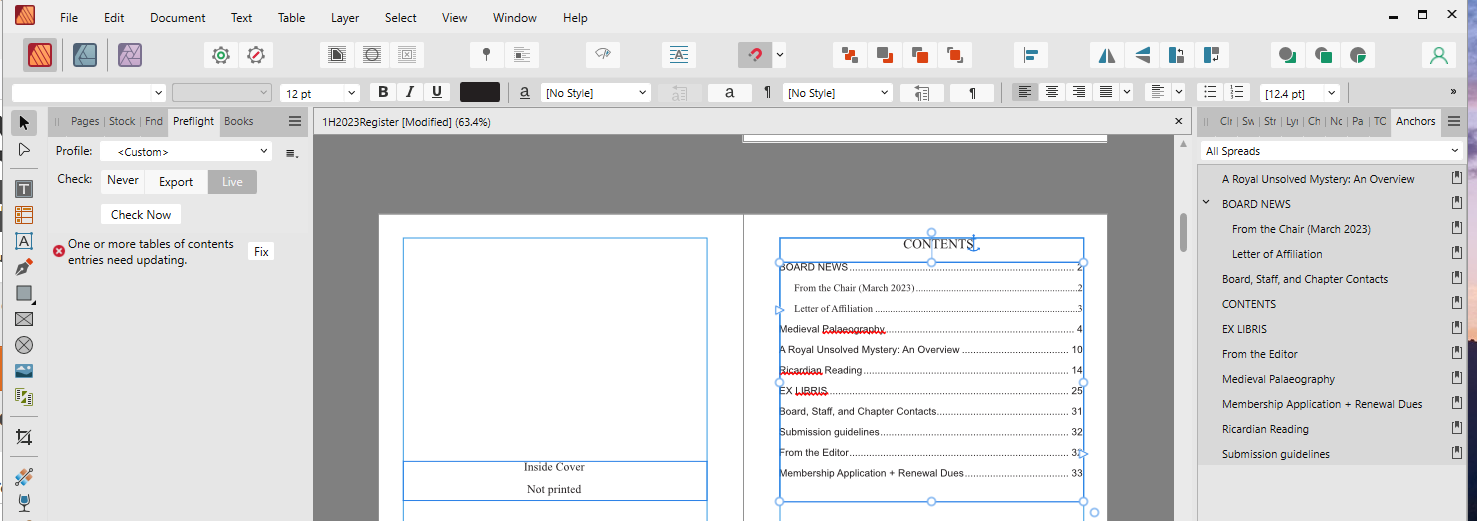This screenshot has width=1477, height=521.
Task: Collapse the BOARD NEWS anchor group
Action: coord(1208,204)
